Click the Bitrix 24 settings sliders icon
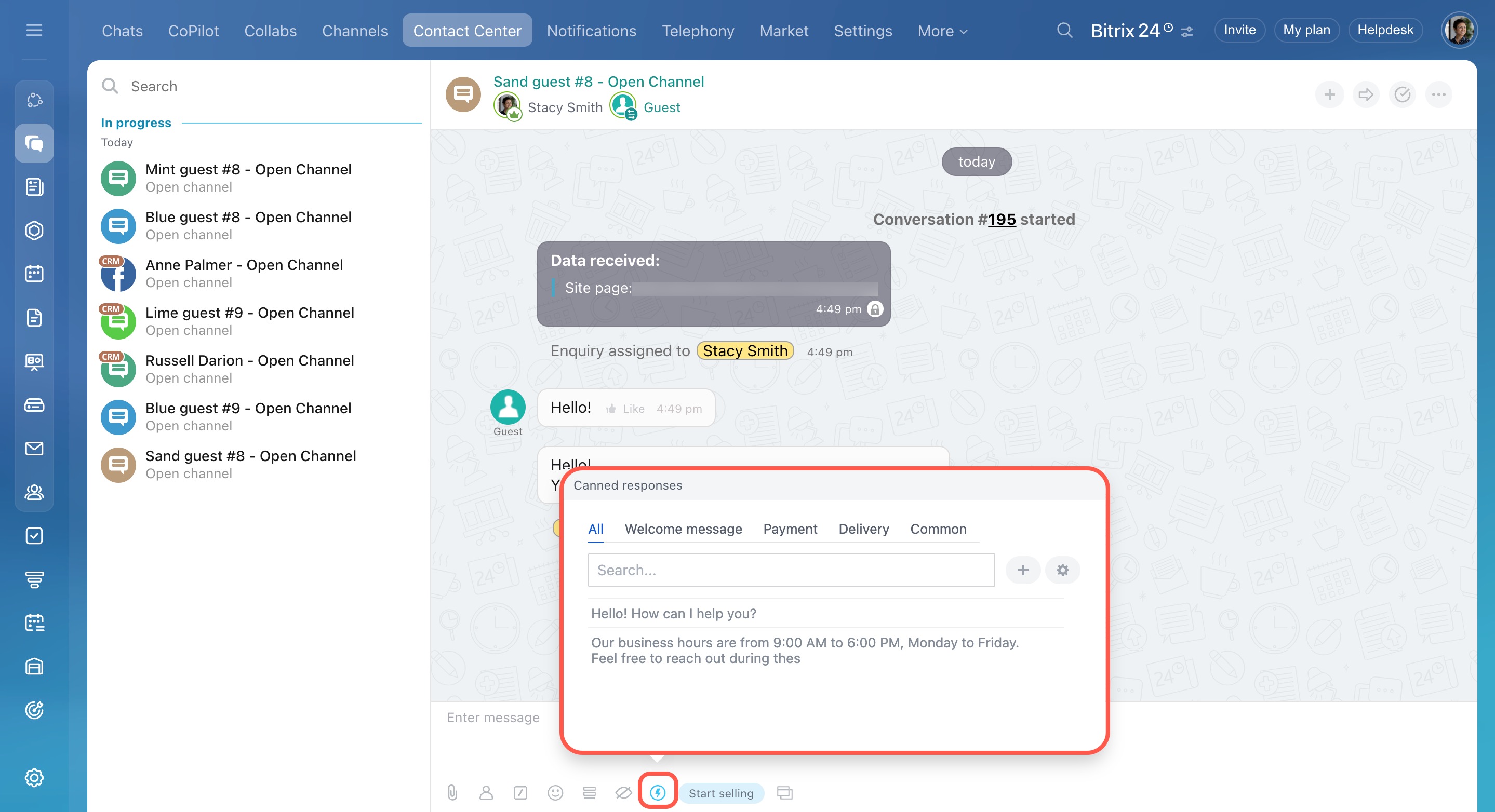Viewport: 1495px width, 812px height. pyautogui.click(x=1187, y=31)
